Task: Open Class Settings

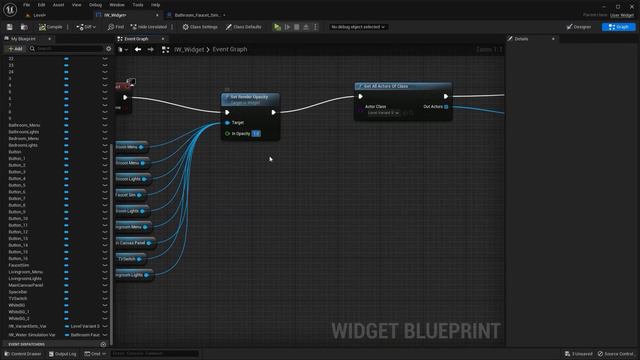Action: pyautogui.click(x=200, y=27)
